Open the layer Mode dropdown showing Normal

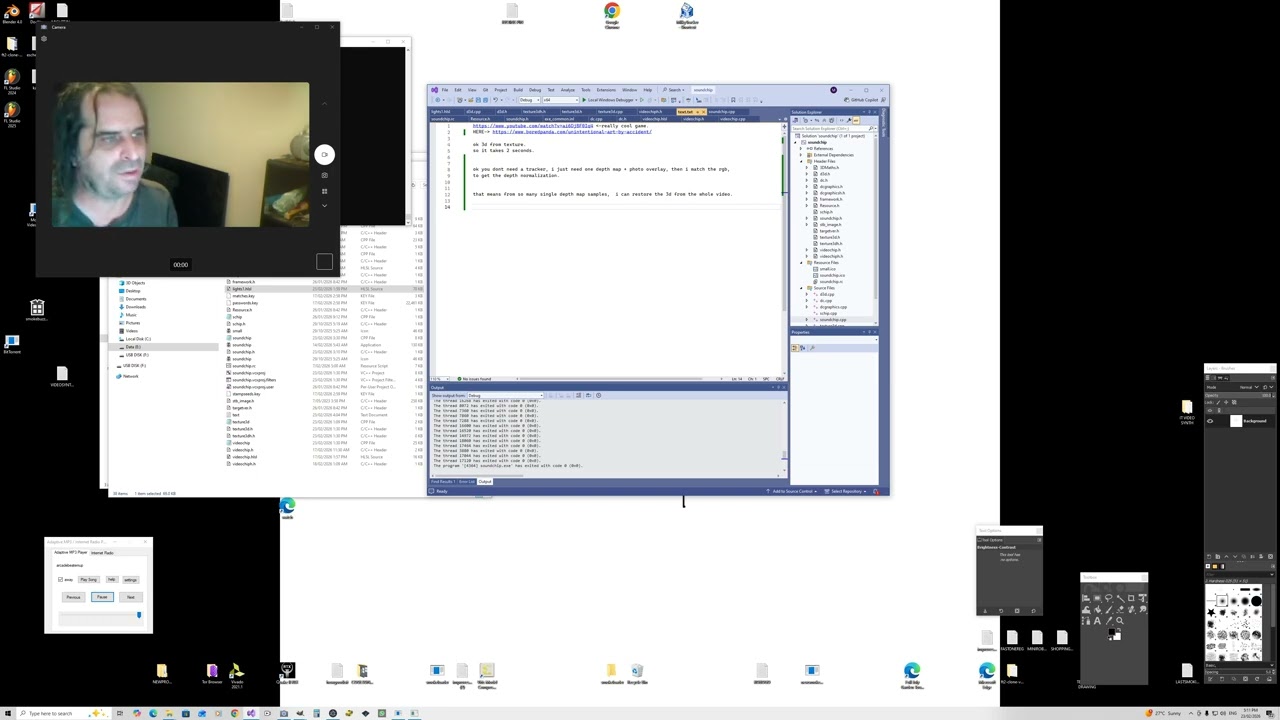click(x=1249, y=387)
